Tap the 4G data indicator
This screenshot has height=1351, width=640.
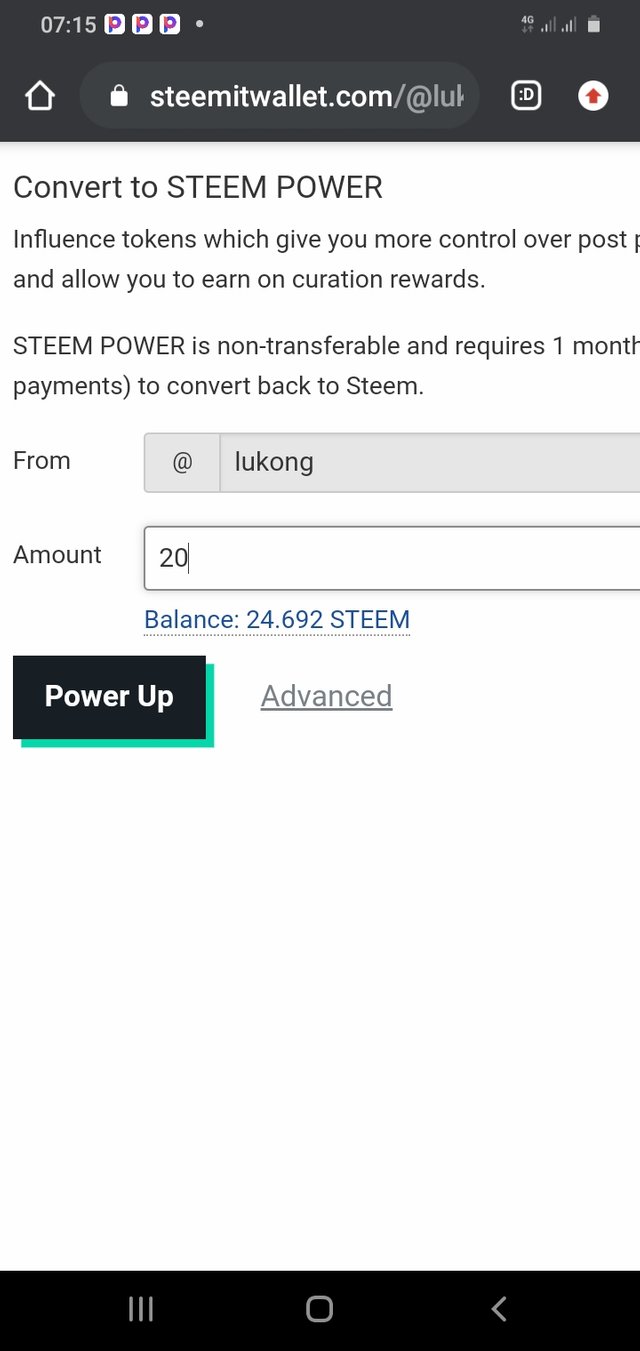click(x=528, y=22)
